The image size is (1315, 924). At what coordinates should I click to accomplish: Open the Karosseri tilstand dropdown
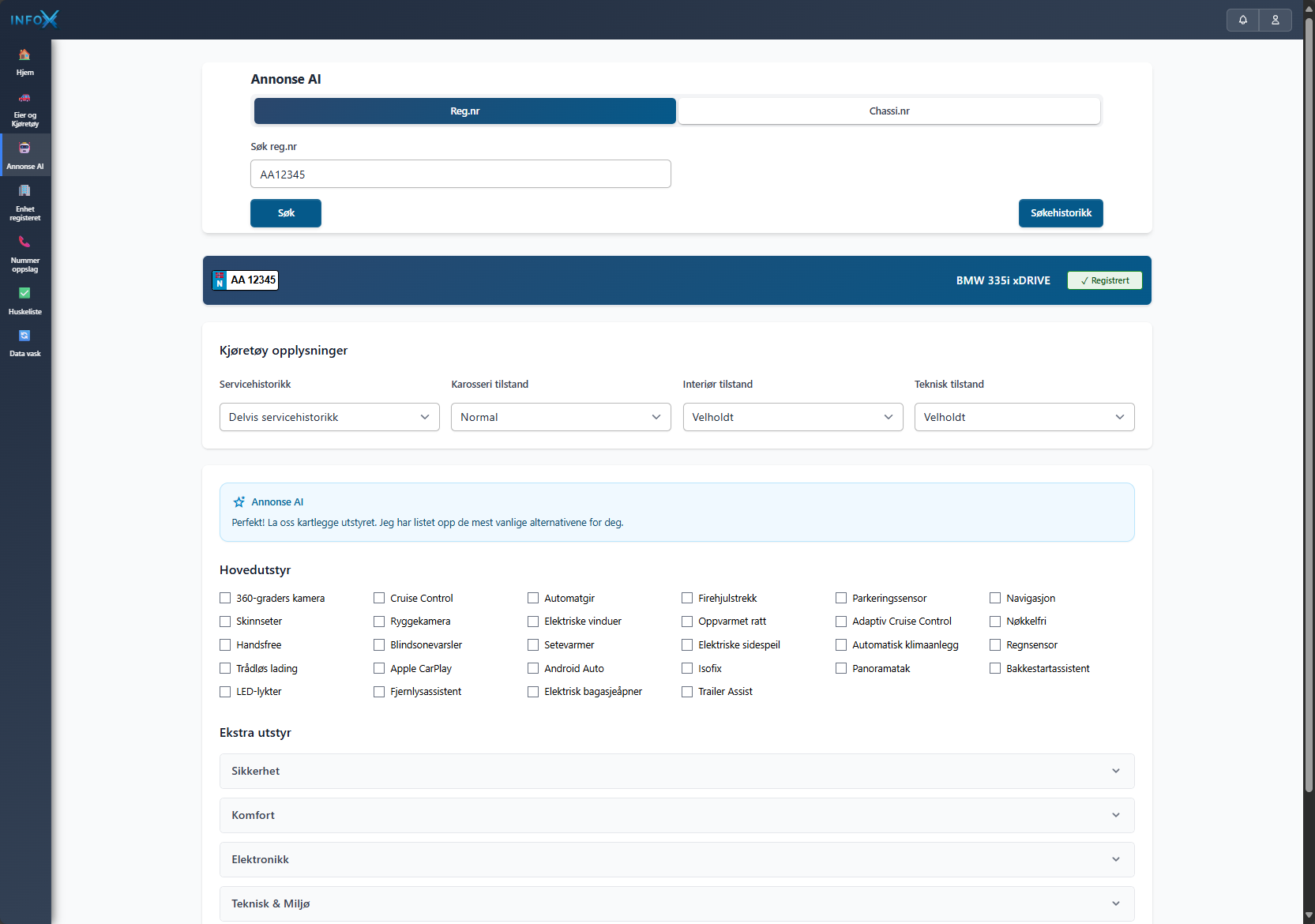561,417
